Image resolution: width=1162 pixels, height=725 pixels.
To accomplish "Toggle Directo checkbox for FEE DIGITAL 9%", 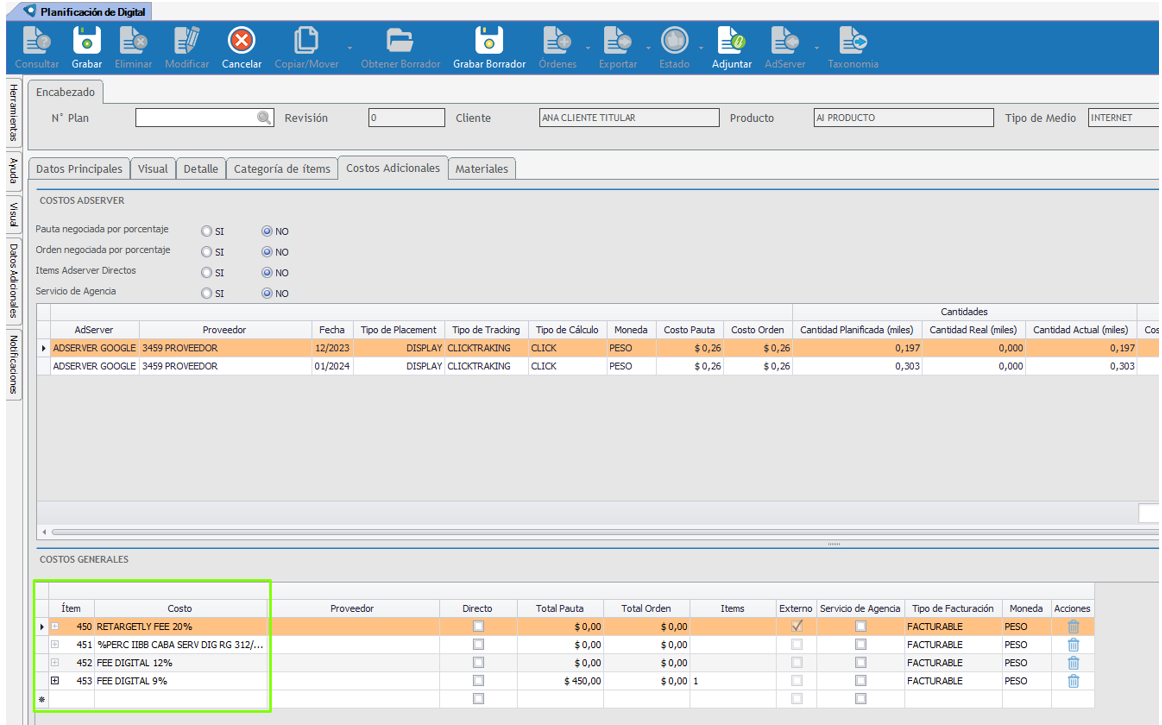I will coord(478,681).
